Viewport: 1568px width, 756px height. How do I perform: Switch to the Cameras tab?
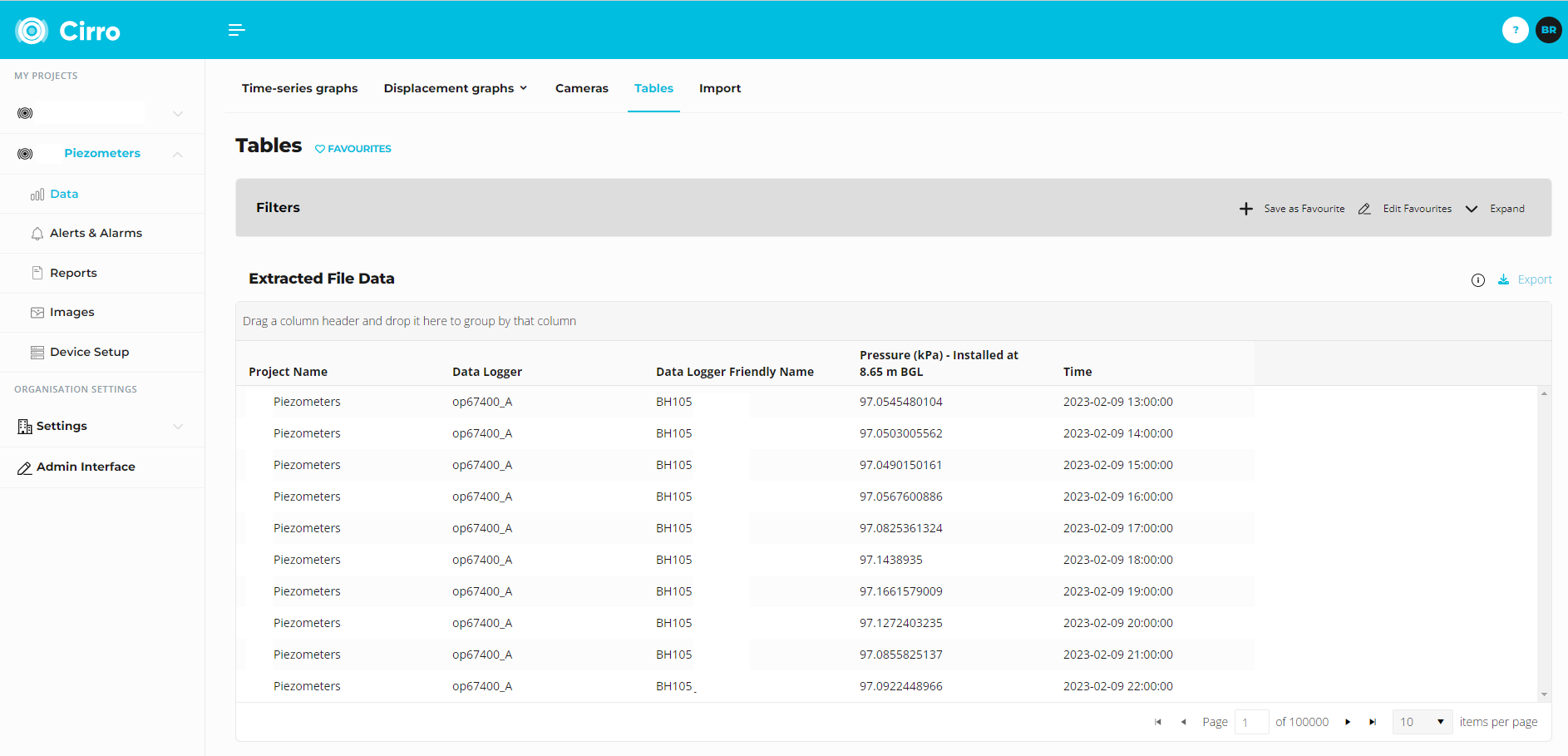coord(581,88)
